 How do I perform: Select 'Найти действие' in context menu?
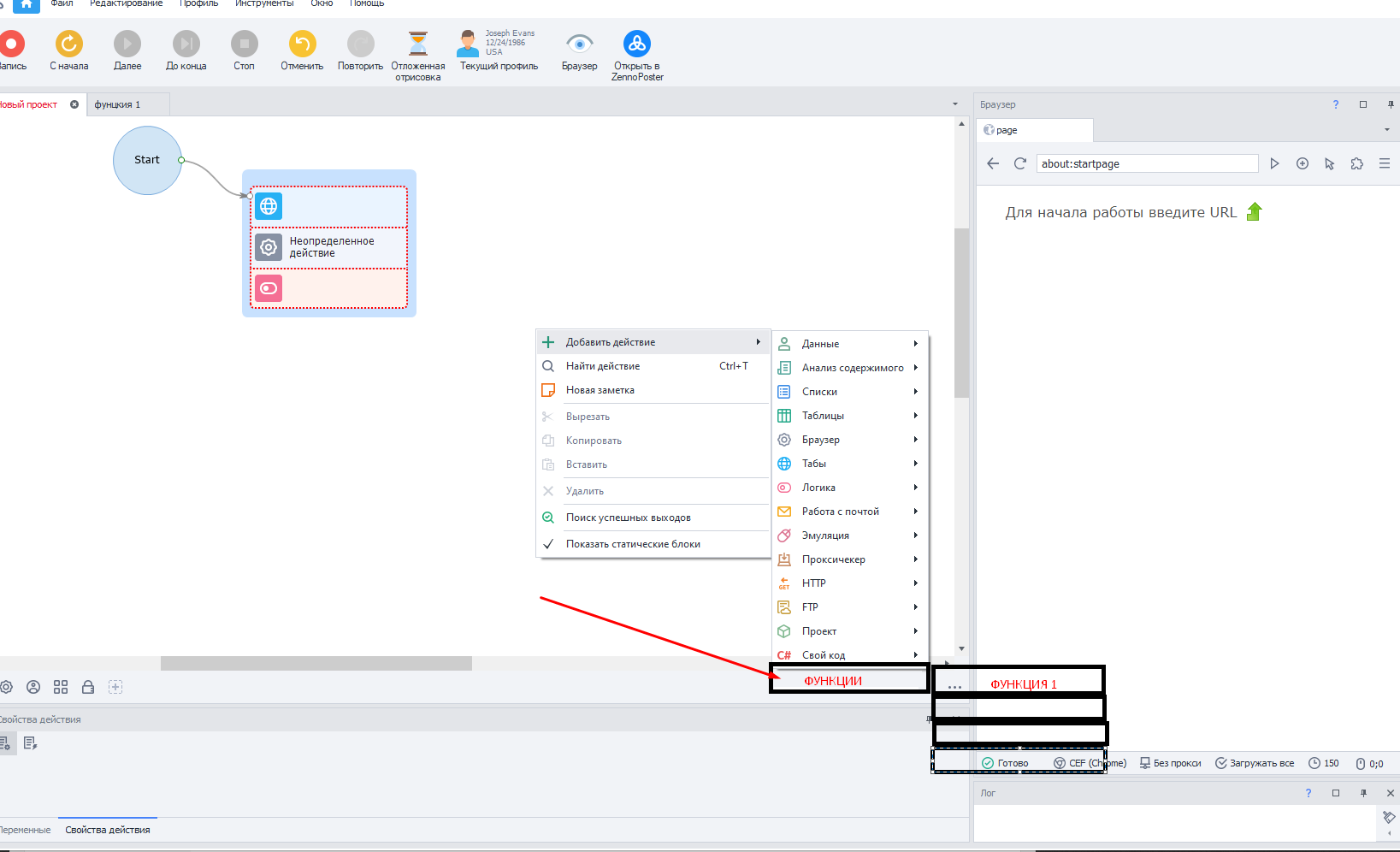click(x=603, y=366)
